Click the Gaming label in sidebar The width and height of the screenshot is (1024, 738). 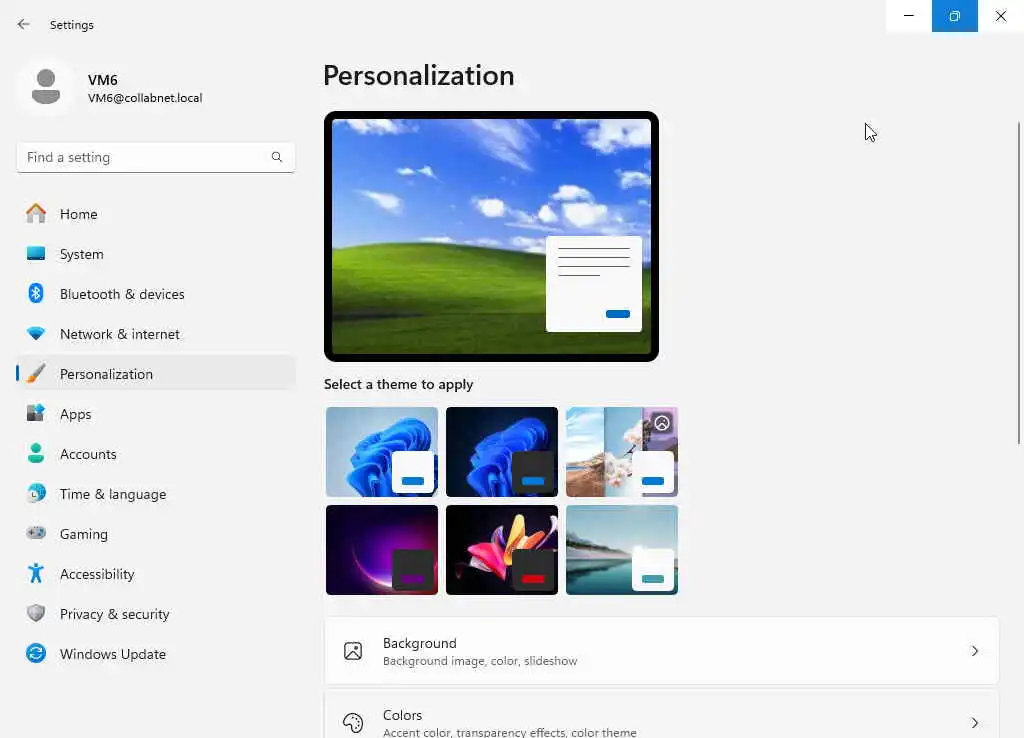click(84, 534)
